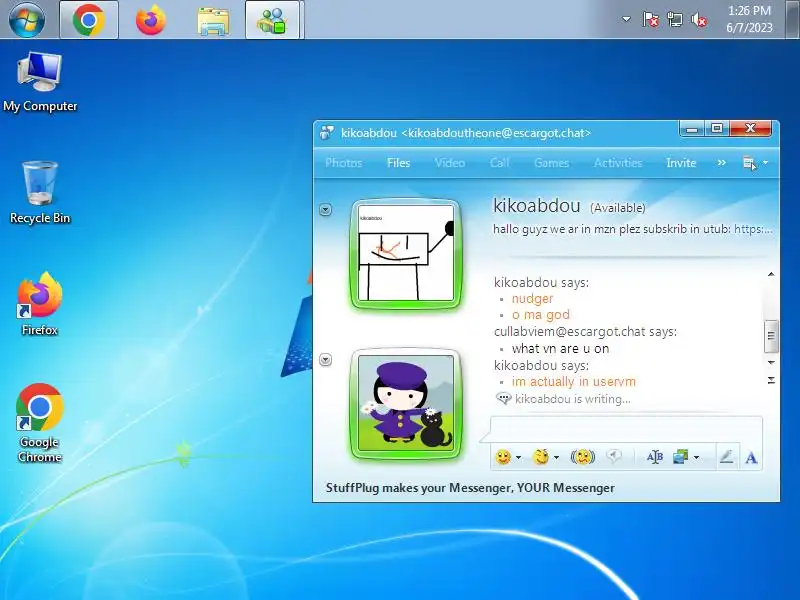800x600 pixels.
Task: Click the message input box
Action: pos(626,430)
